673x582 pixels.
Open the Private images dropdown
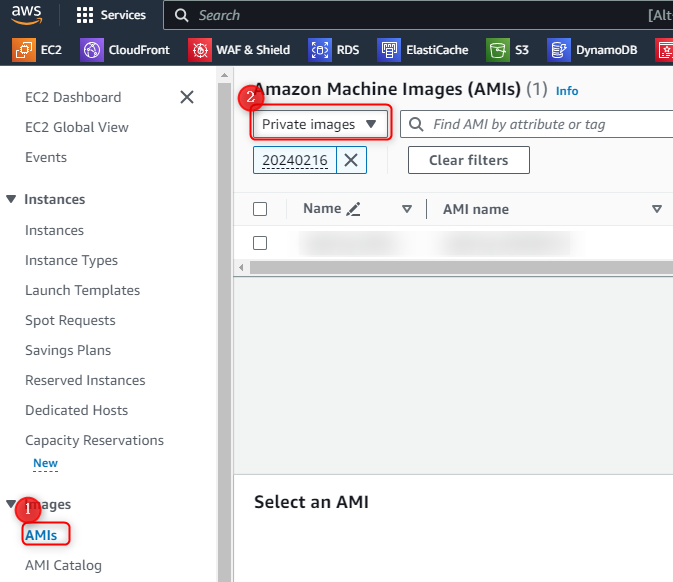point(320,124)
